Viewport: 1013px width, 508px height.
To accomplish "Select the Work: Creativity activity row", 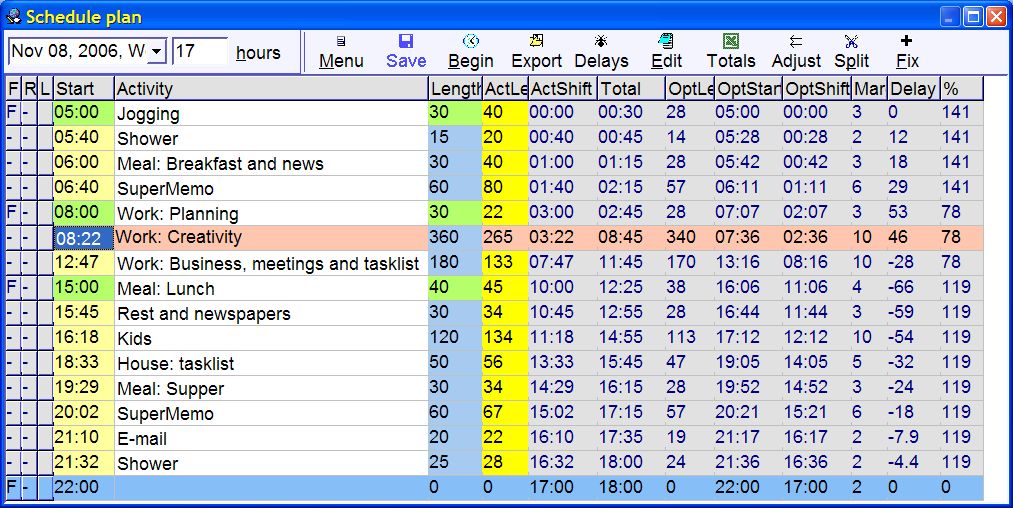I will click(270, 238).
